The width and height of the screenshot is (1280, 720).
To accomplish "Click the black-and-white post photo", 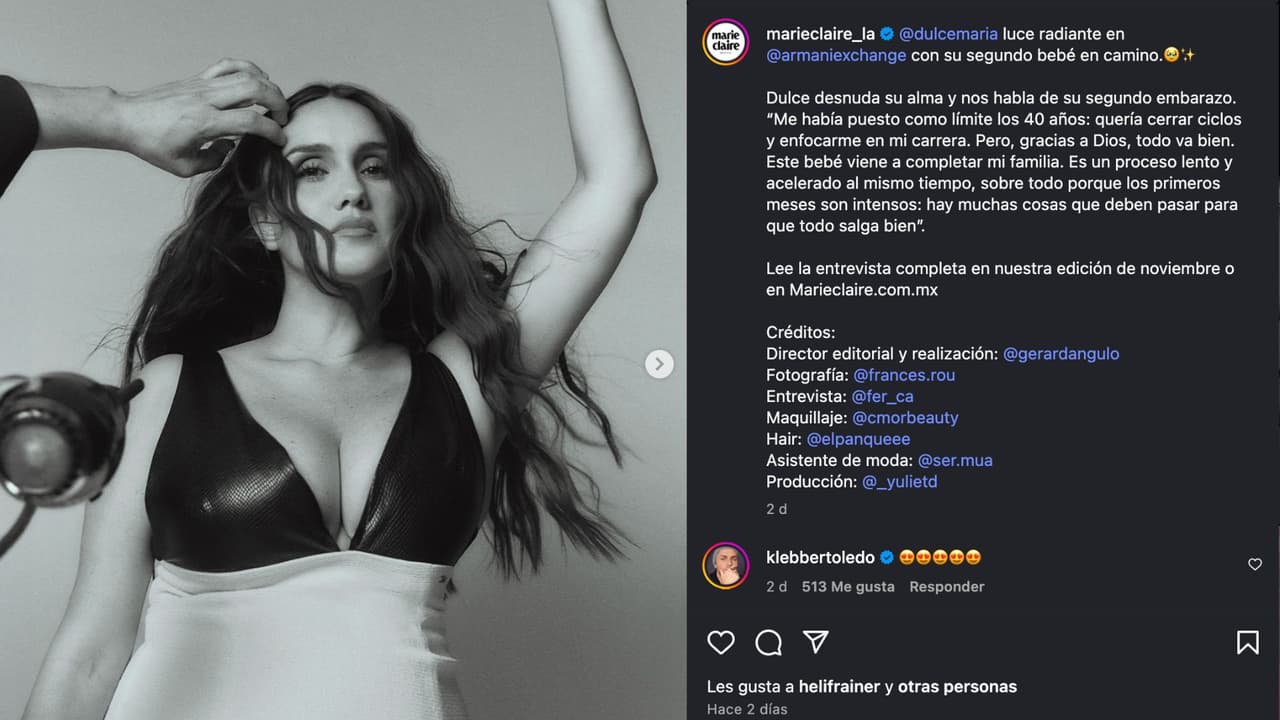I will [340, 400].
